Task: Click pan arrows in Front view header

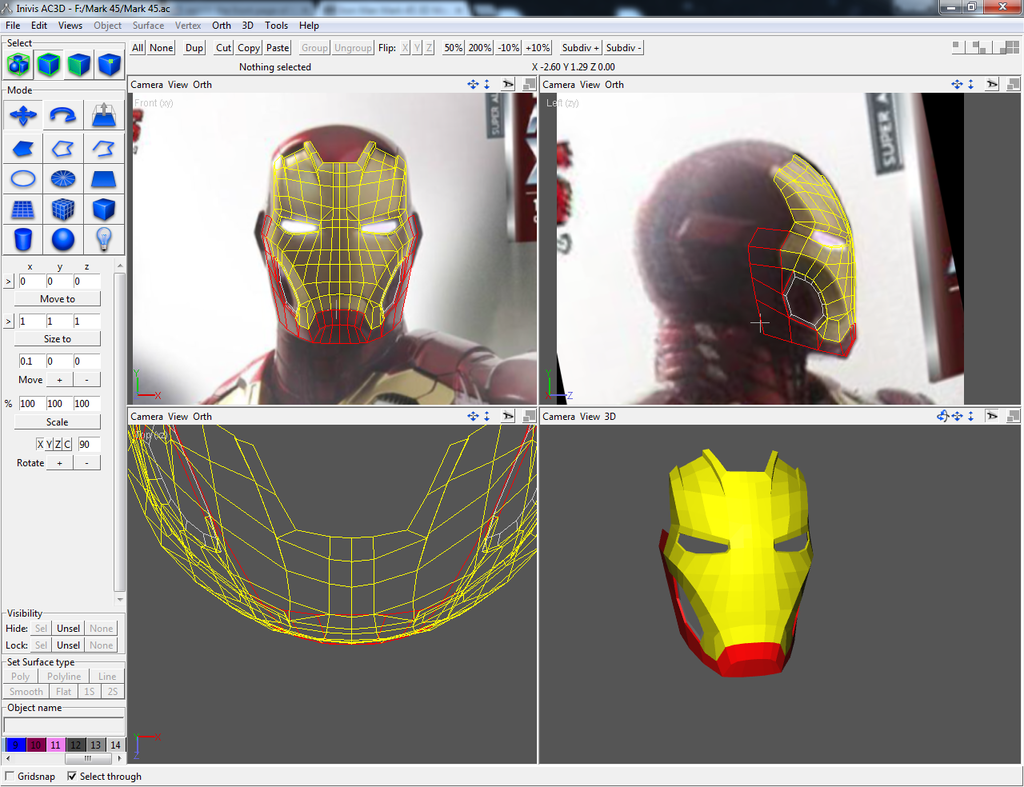Action: pyautogui.click(x=473, y=84)
